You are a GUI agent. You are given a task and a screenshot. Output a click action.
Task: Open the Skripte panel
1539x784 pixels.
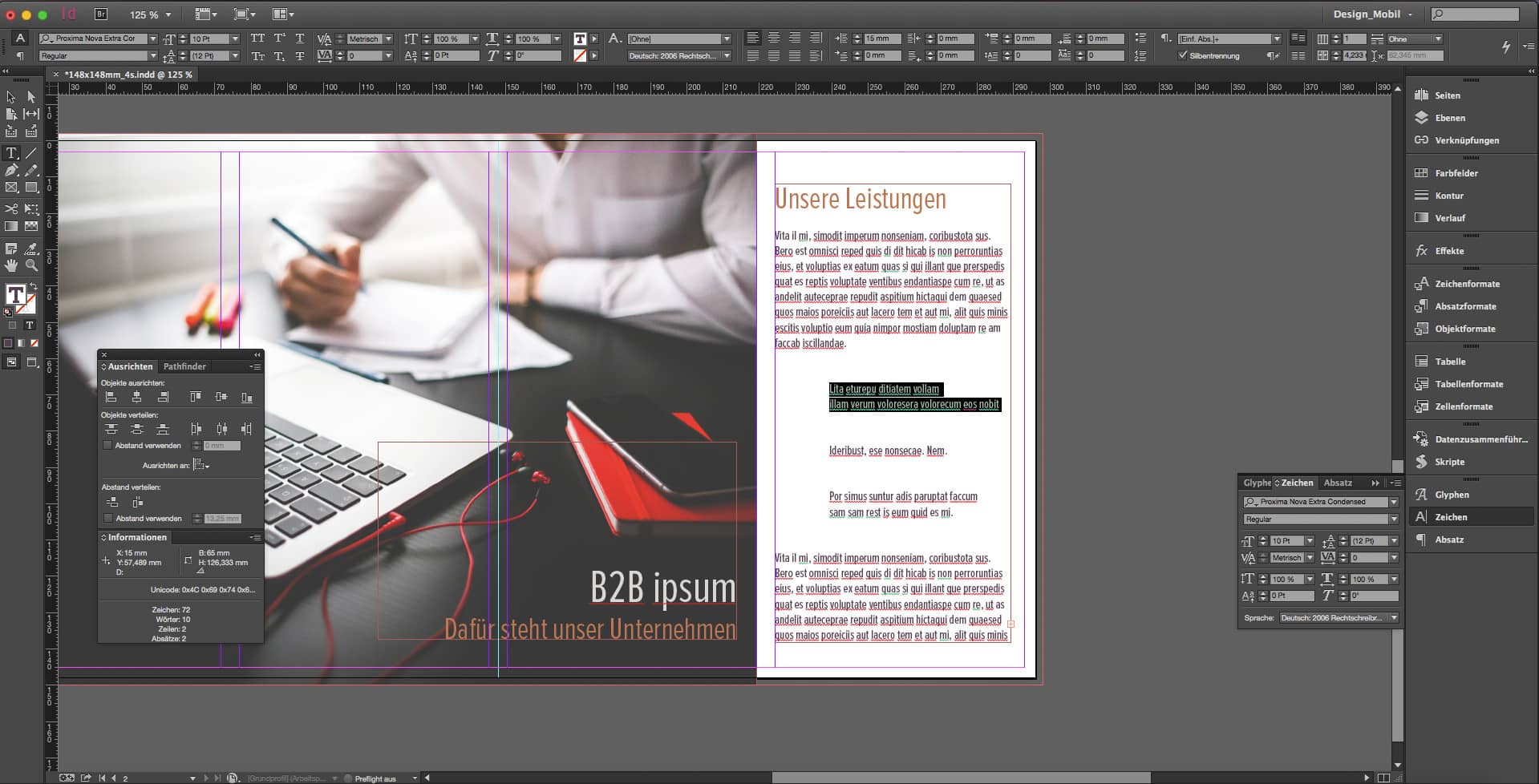point(1449,462)
